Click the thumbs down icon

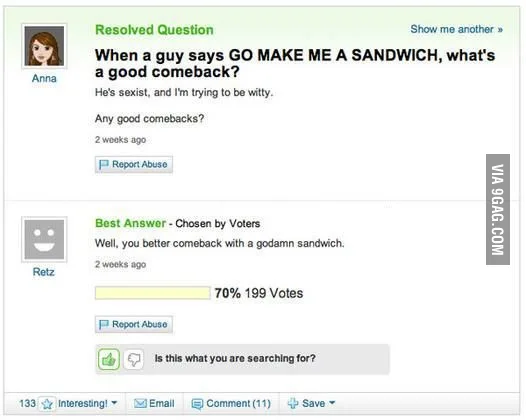(134, 359)
